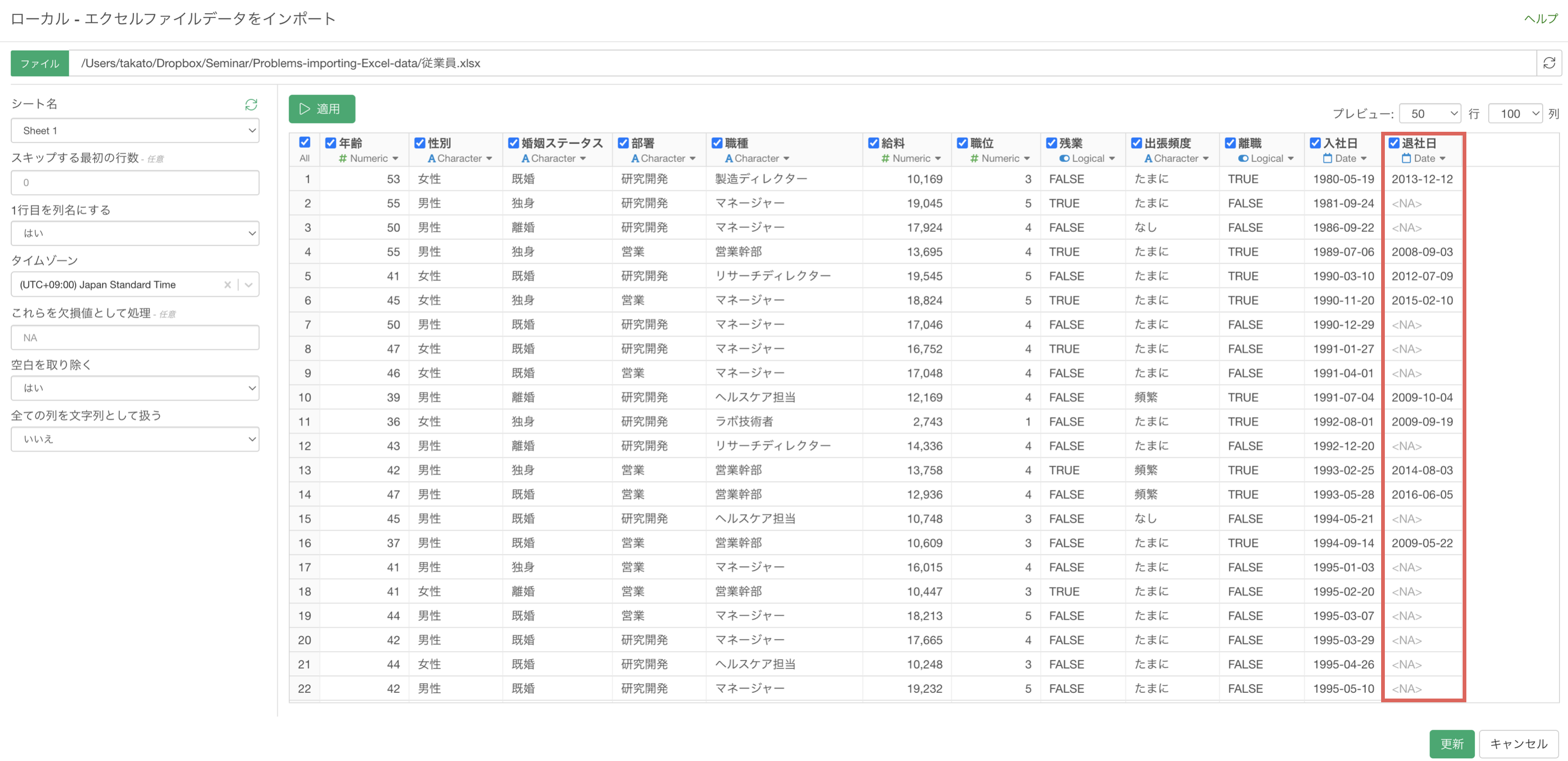The width and height of the screenshot is (1568, 761).
Task: Open the 全ての列を文字列として扱う dropdown
Action: pyautogui.click(x=135, y=439)
